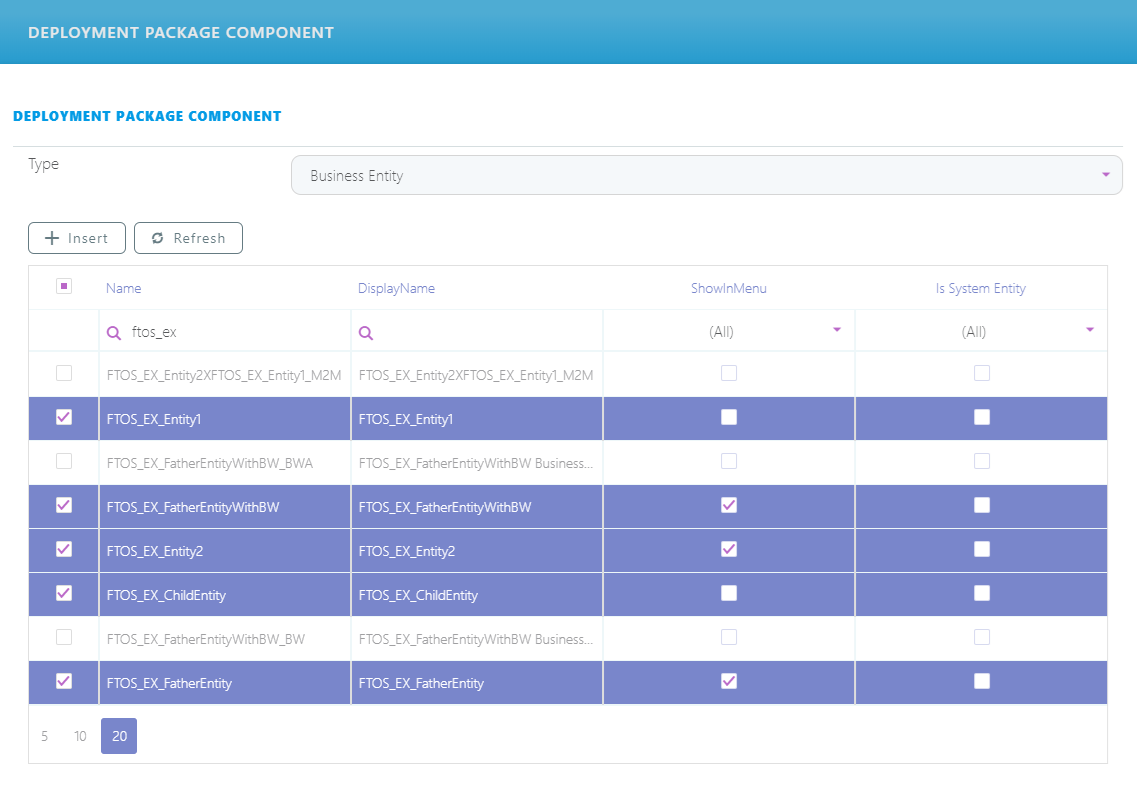Viewport: 1137px width, 794px height.
Task: Open the Type Business Entity dropdown
Action: (x=706, y=175)
